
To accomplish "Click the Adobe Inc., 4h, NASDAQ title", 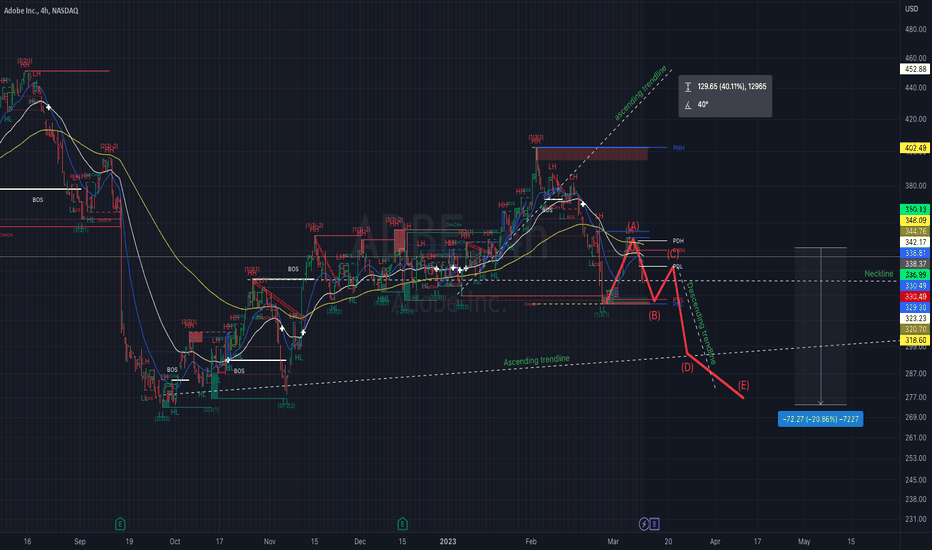I will point(41,11).
